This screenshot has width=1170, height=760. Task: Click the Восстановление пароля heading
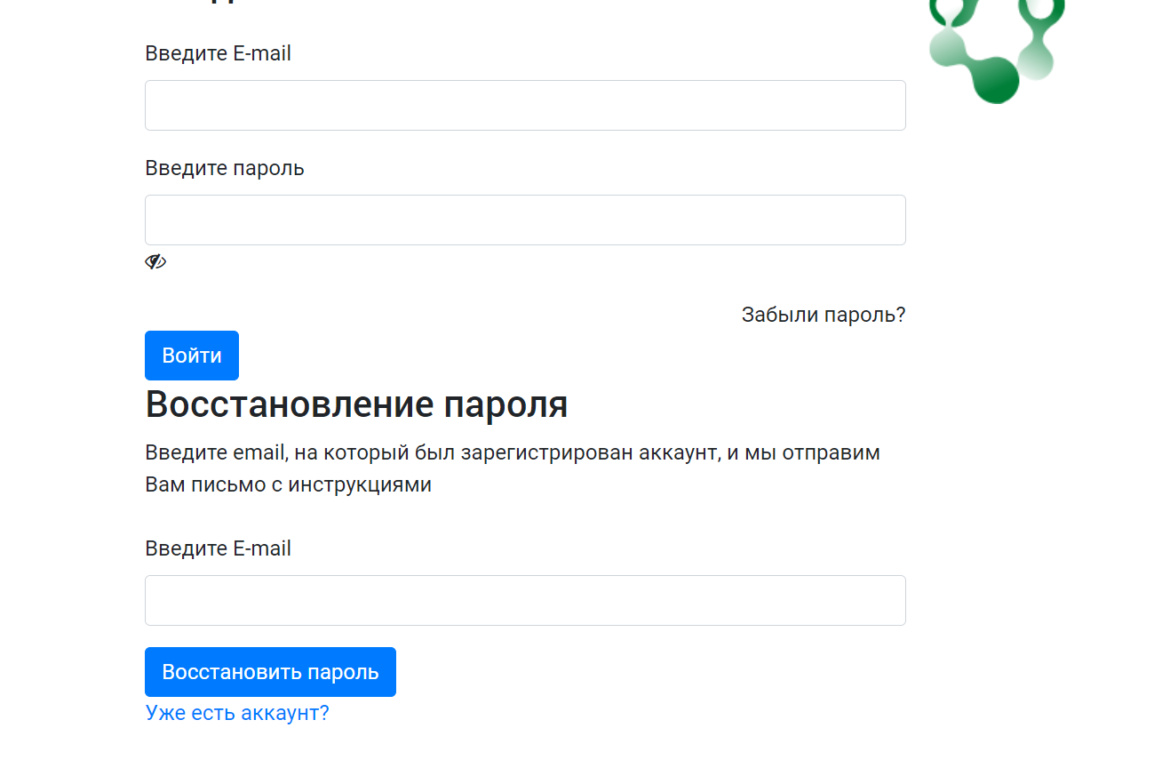[356, 405]
